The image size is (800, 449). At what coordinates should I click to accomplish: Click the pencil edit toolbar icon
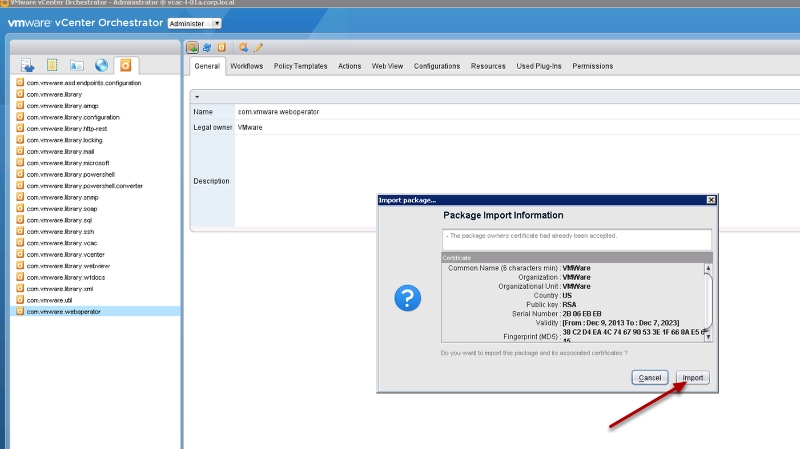click(x=258, y=47)
